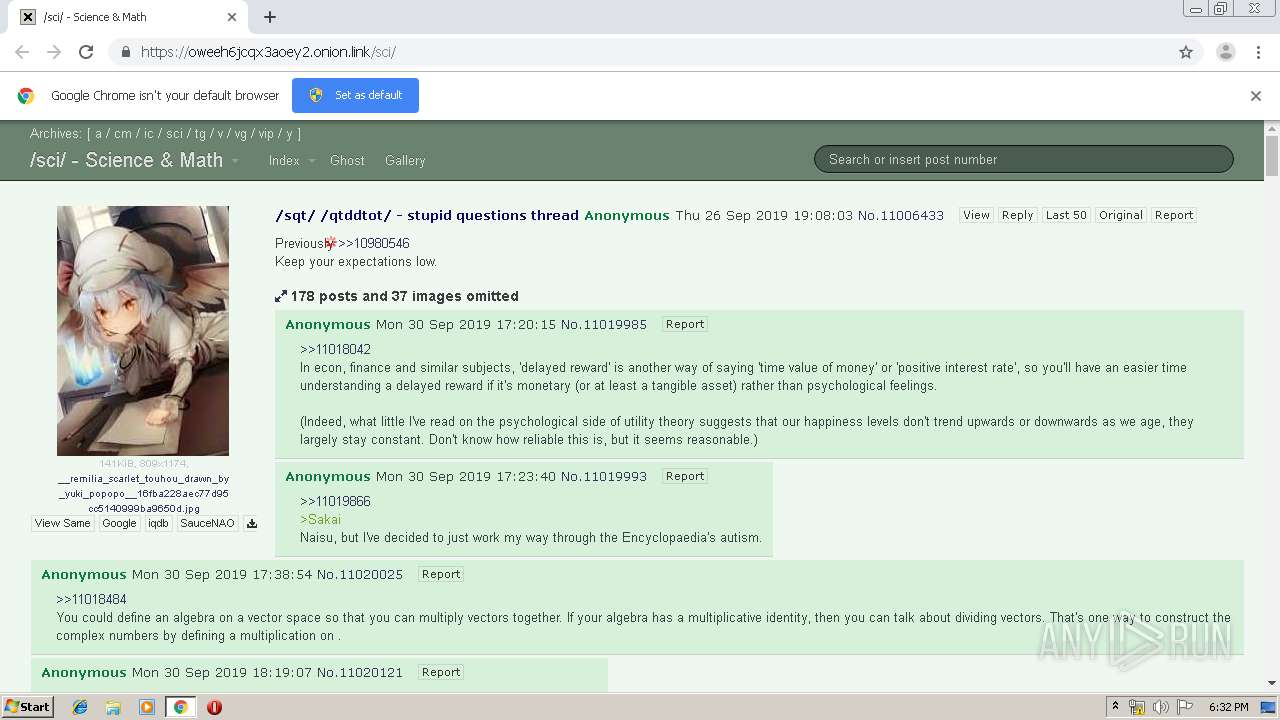The height and width of the screenshot is (720, 1280).
Task: Go to the 'a' archive board
Action: (x=99, y=133)
